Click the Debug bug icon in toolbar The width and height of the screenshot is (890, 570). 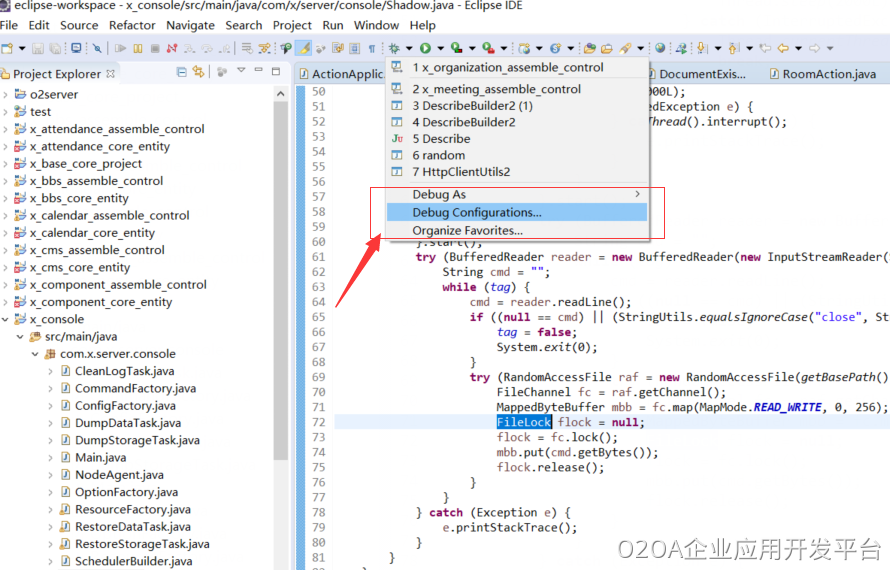click(394, 48)
